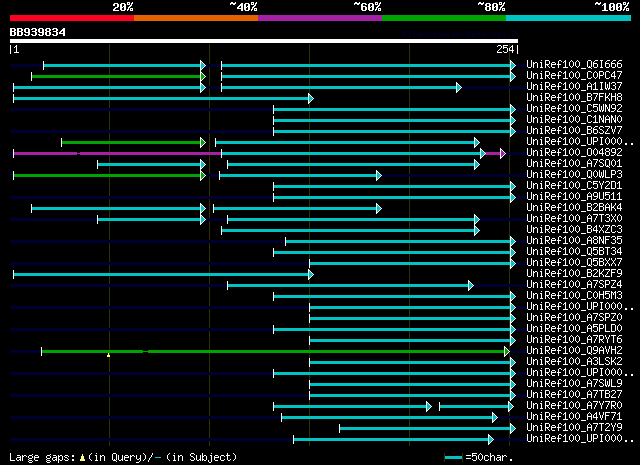Click the yellow query gap marker in Q9AVH2 row
Screen dimensions: 640x465
click(109, 355)
